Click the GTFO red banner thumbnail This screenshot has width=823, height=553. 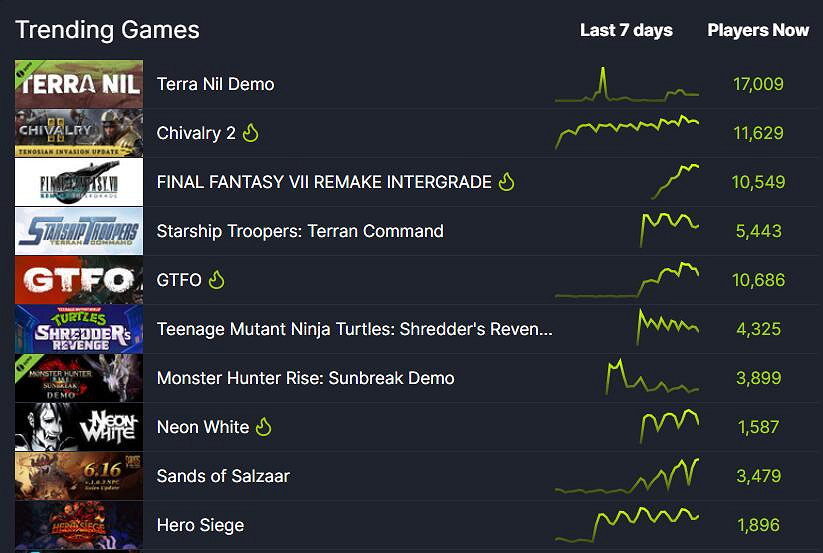pos(79,280)
